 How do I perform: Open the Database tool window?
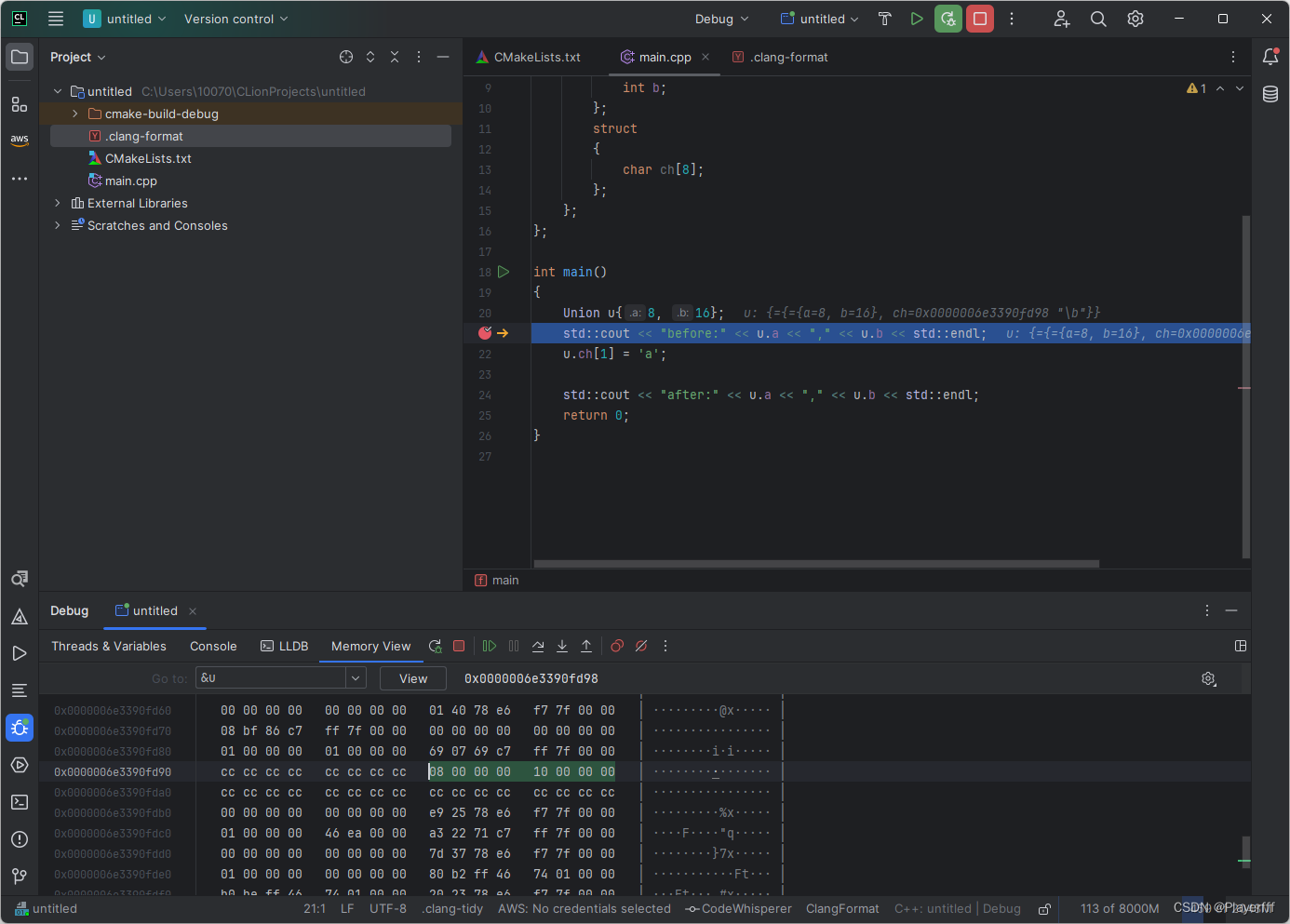pos(1270,94)
